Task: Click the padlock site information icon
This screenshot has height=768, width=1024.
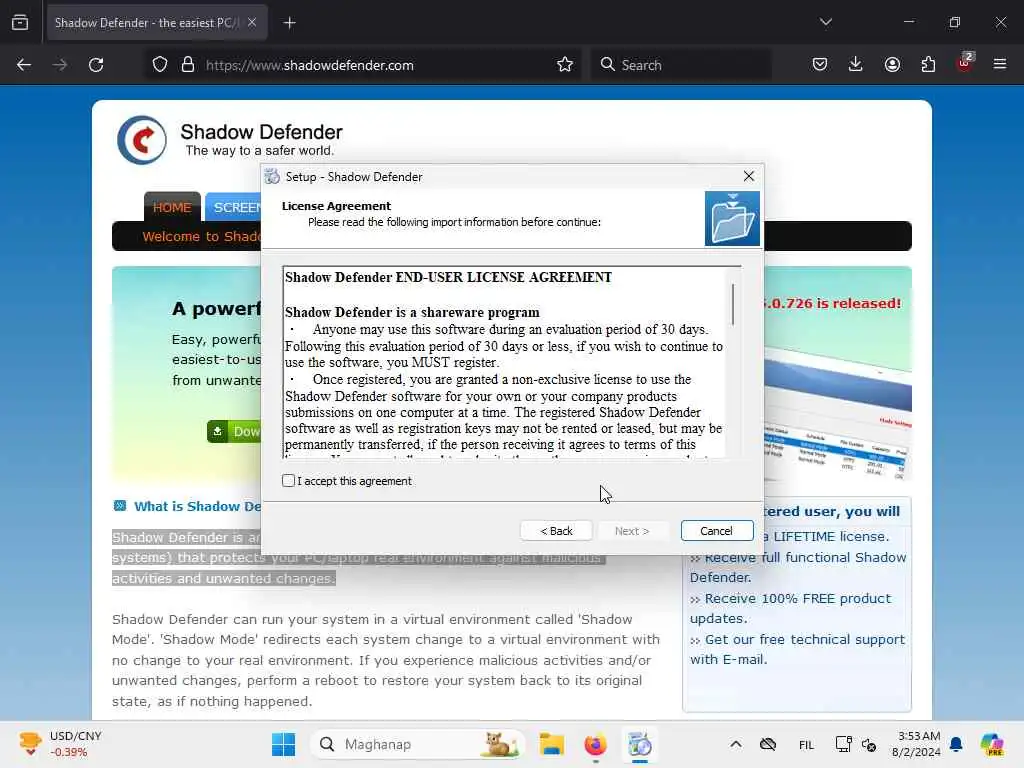Action: tap(188, 65)
